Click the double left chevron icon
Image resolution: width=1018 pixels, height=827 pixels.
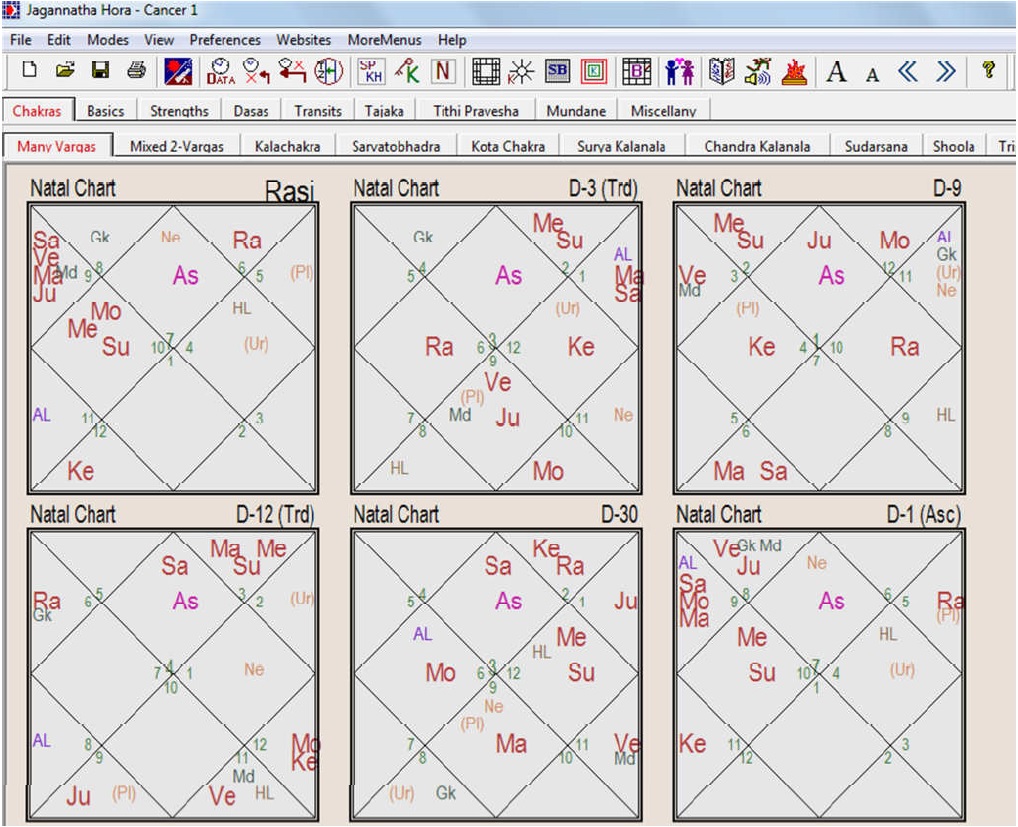click(x=907, y=71)
